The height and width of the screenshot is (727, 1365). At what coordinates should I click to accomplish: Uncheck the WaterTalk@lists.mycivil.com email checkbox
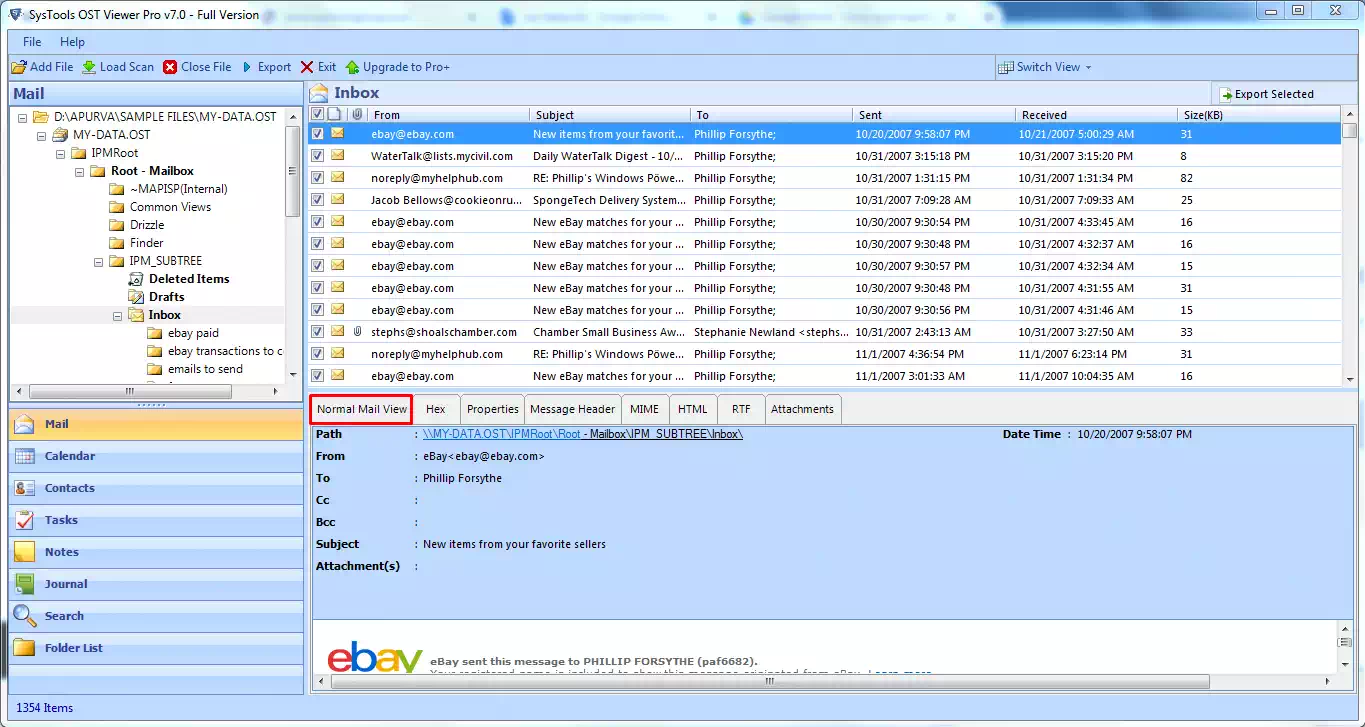click(317, 156)
